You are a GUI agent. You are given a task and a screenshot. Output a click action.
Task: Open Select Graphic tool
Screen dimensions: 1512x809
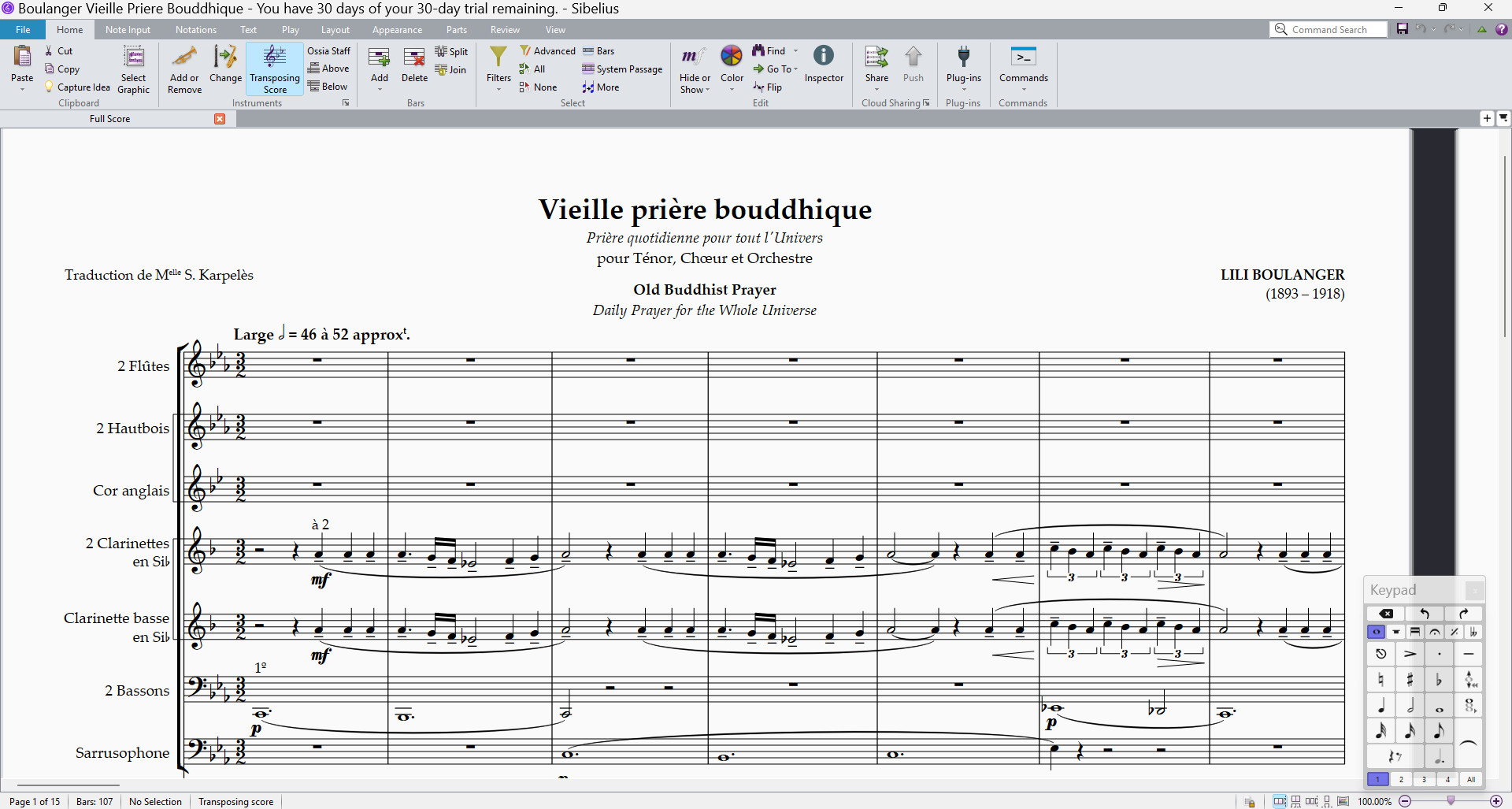[134, 69]
